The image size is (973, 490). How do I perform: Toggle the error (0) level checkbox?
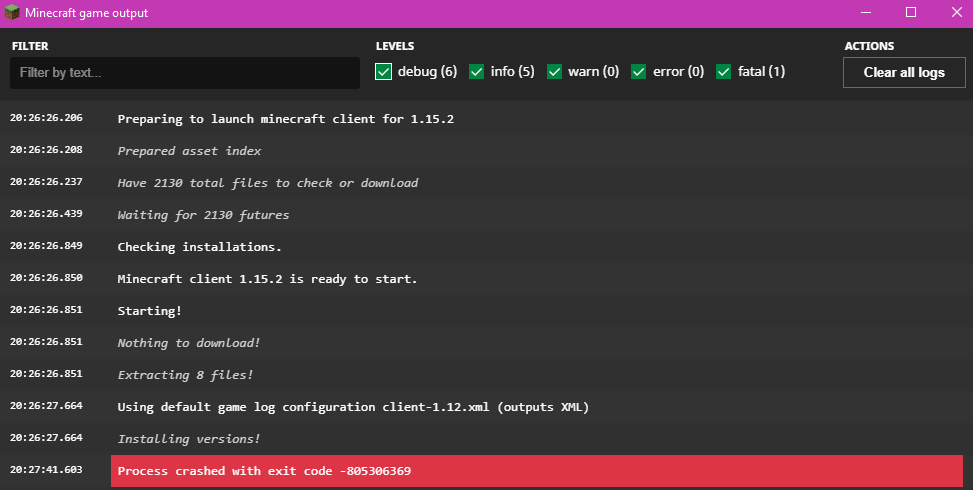tap(639, 72)
